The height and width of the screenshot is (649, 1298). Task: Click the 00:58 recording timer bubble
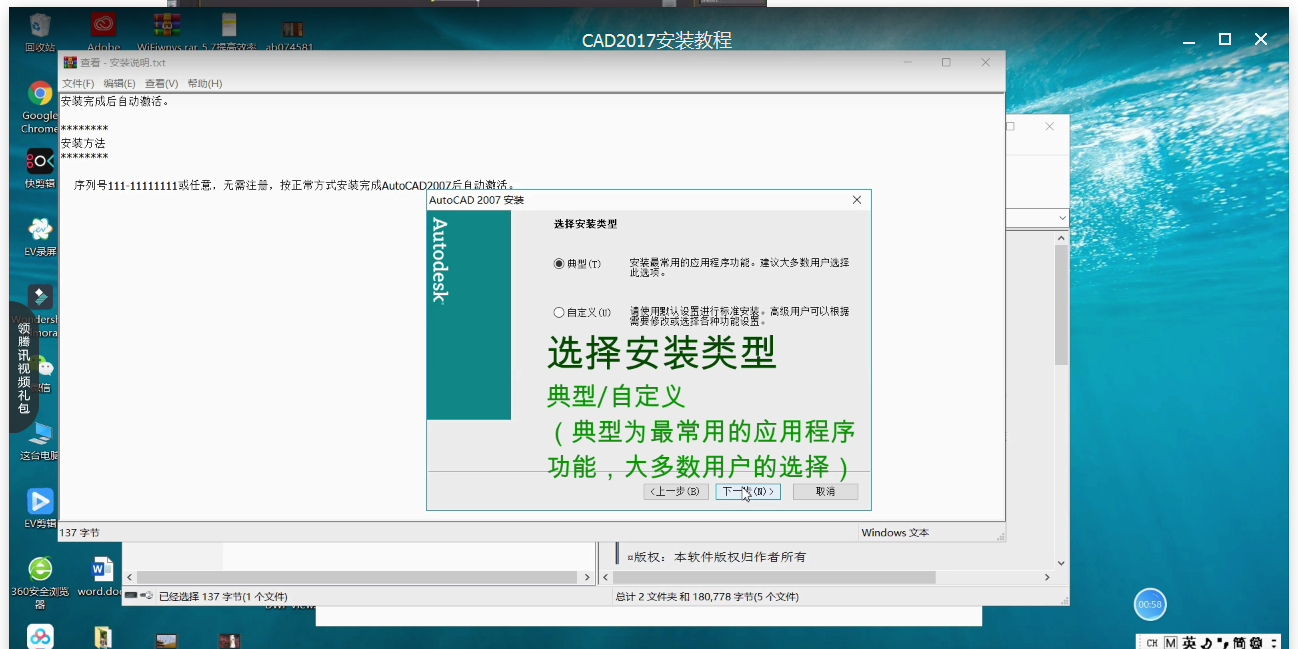(x=1149, y=604)
